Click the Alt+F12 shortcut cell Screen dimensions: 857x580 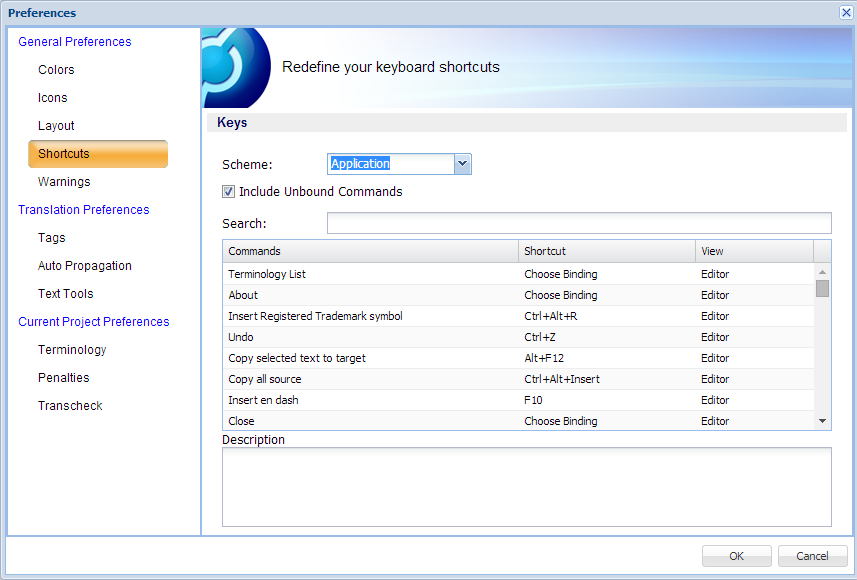click(544, 358)
